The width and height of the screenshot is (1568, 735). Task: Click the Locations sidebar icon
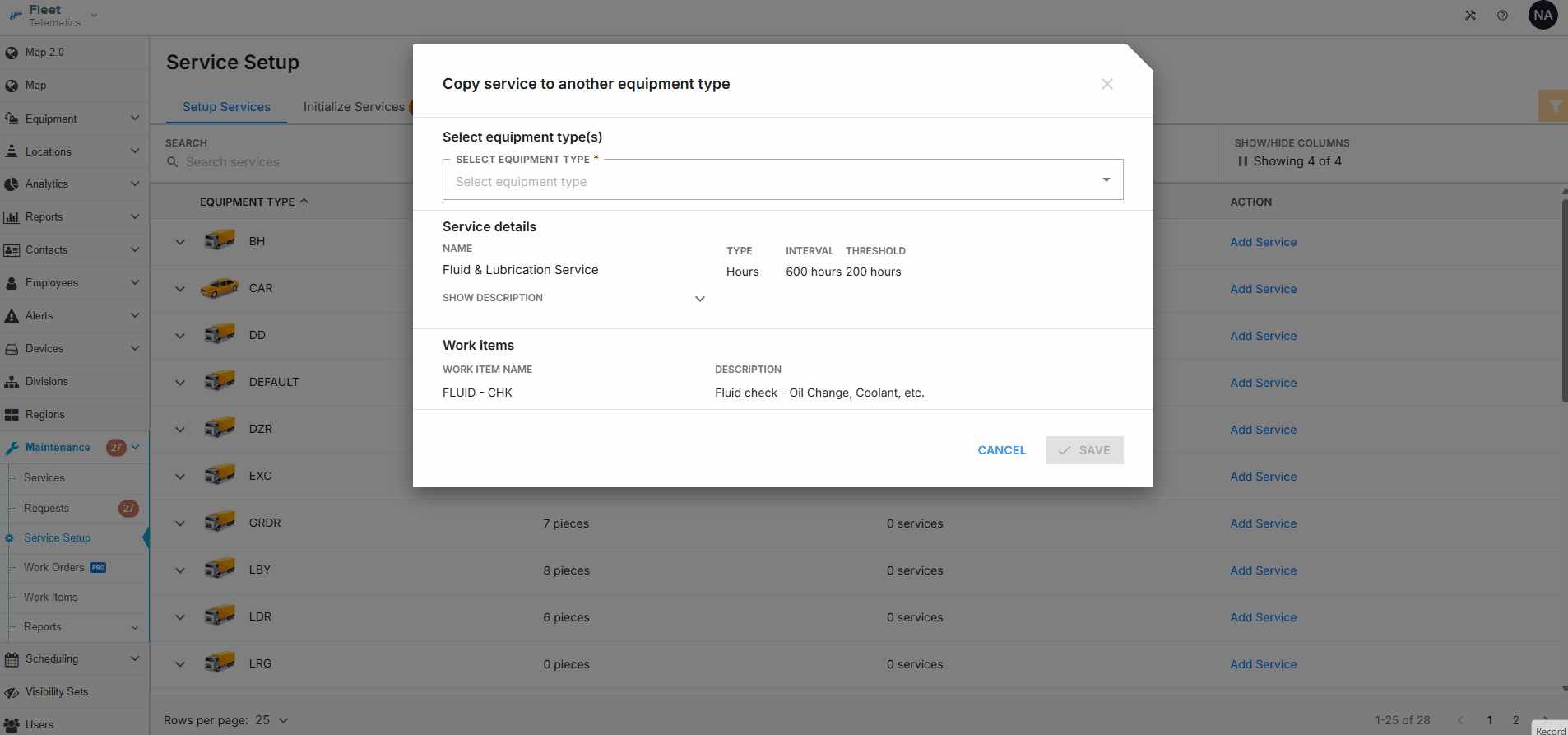click(12, 151)
